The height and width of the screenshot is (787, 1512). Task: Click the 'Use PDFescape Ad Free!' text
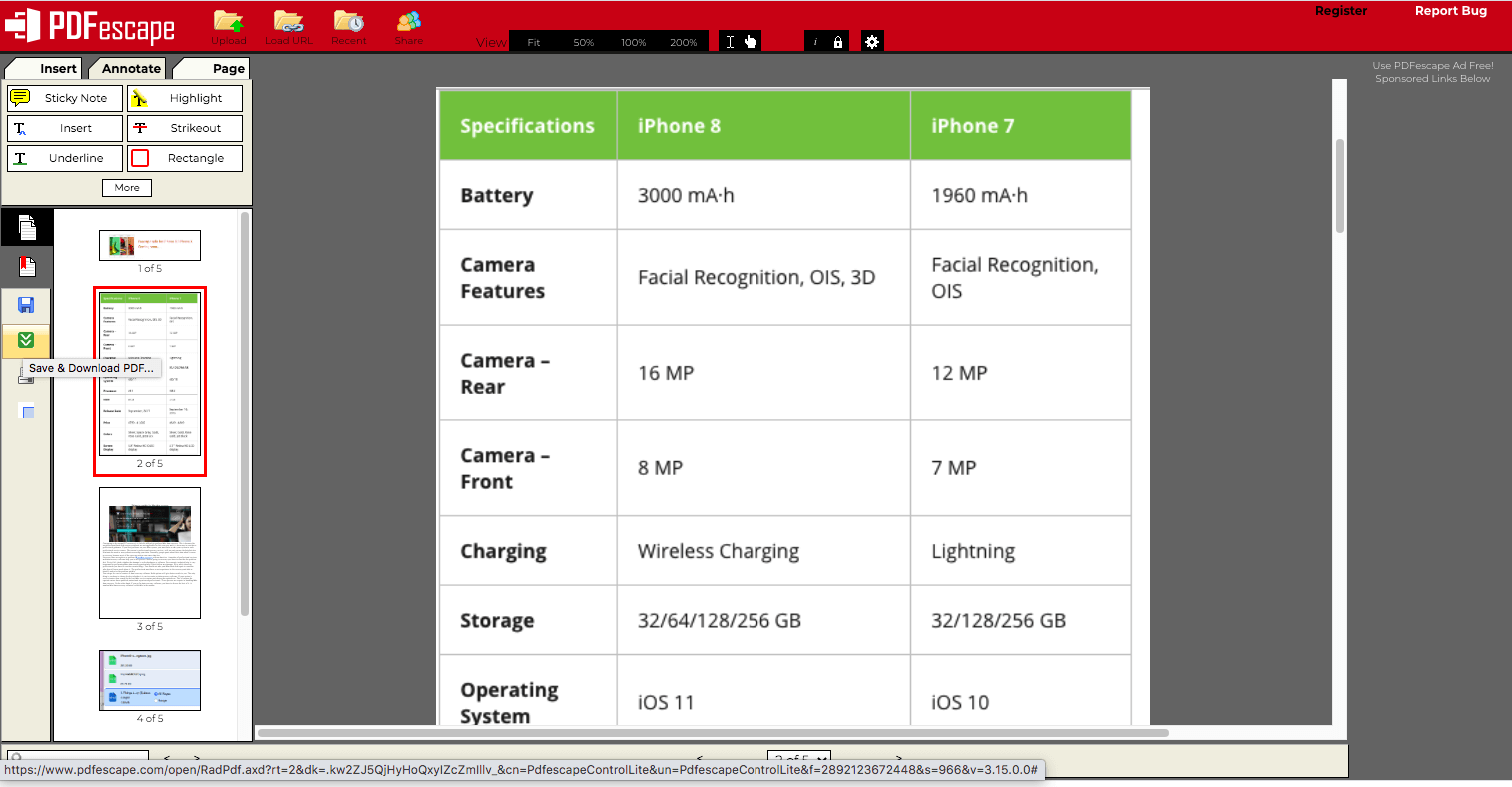click(x=1433, y=66)
